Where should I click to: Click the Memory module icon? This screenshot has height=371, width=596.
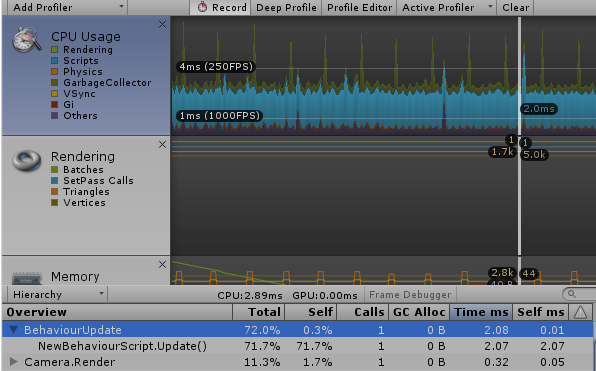click(27, 277)
